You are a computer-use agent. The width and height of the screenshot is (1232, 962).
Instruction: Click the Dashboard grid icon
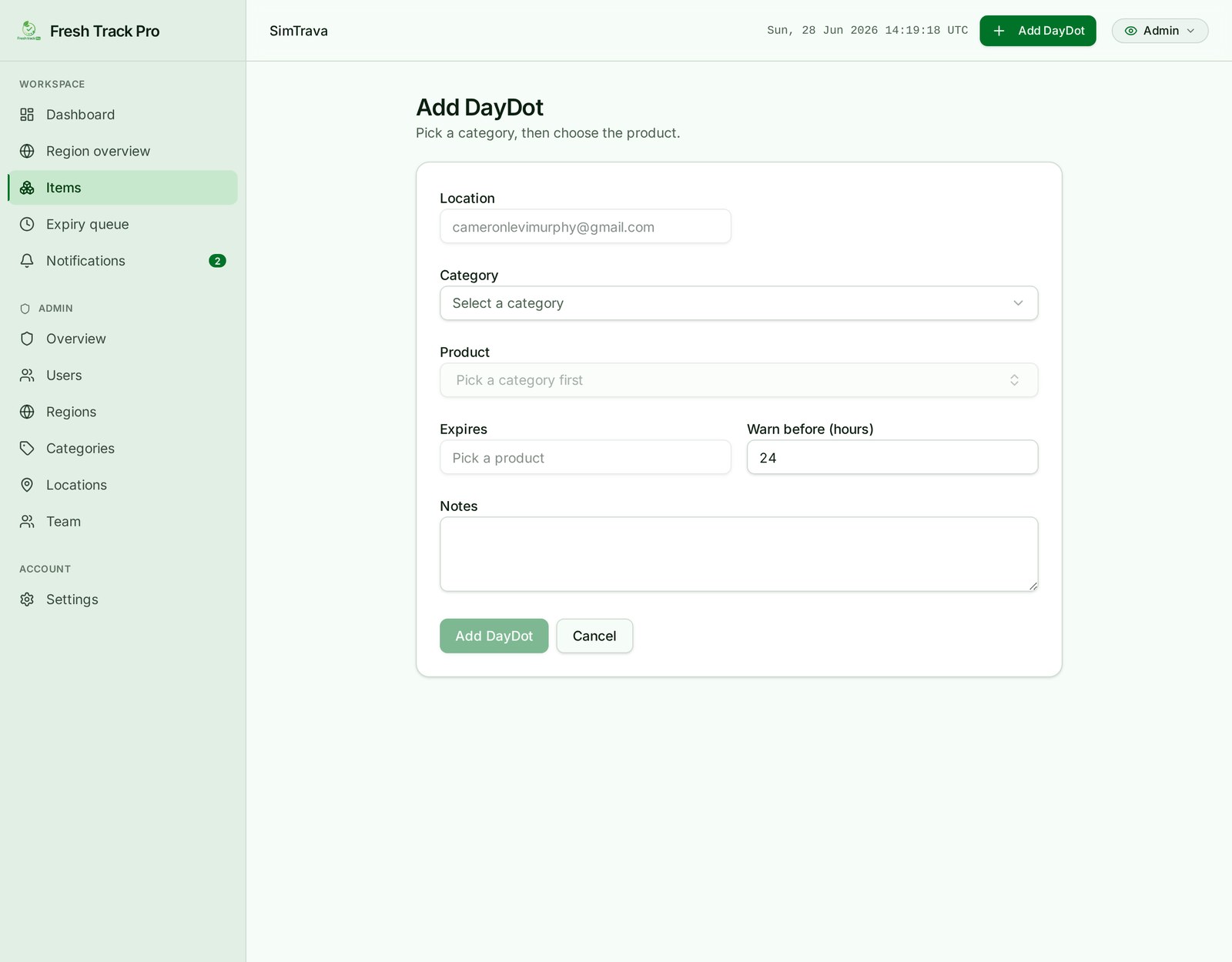point(27,115)
